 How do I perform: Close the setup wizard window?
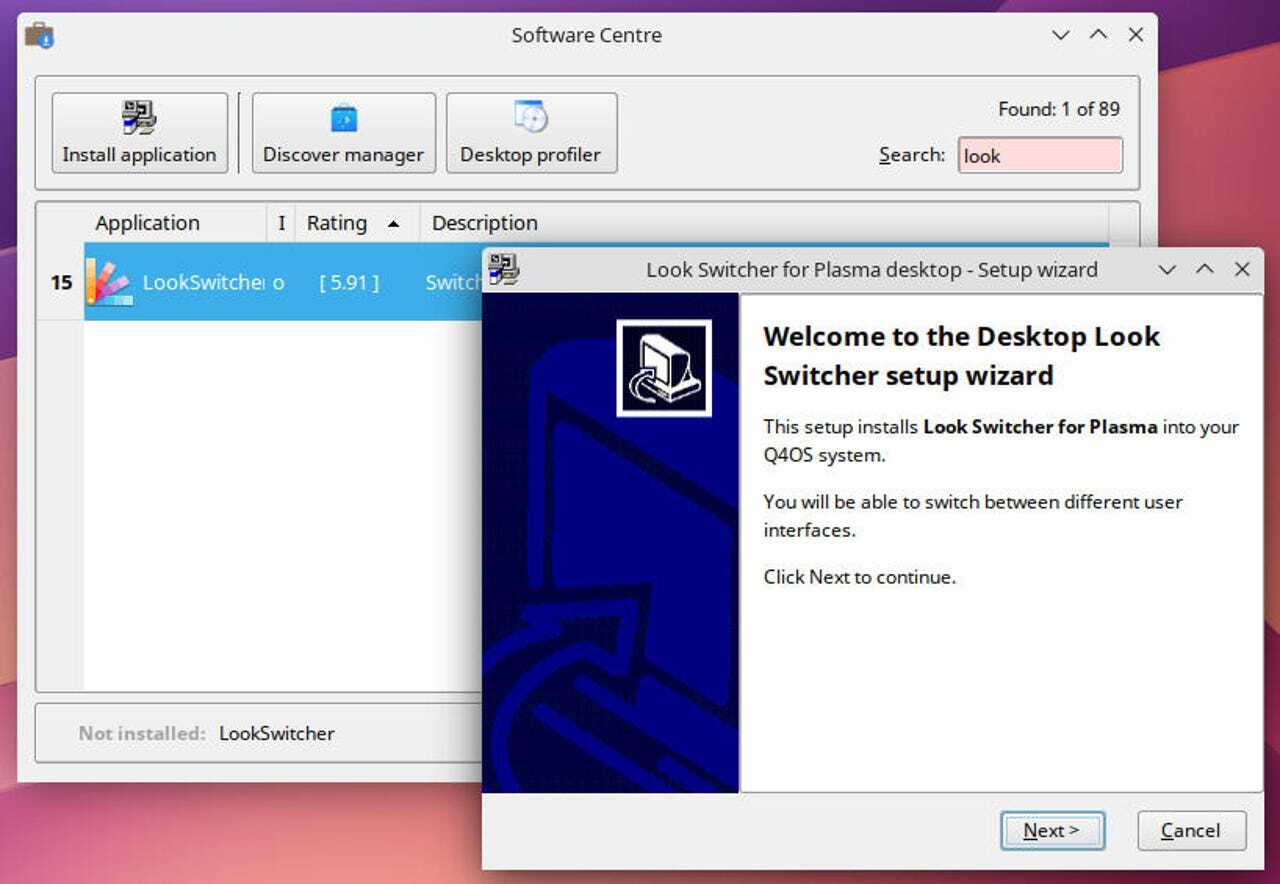coord(1242,269)
